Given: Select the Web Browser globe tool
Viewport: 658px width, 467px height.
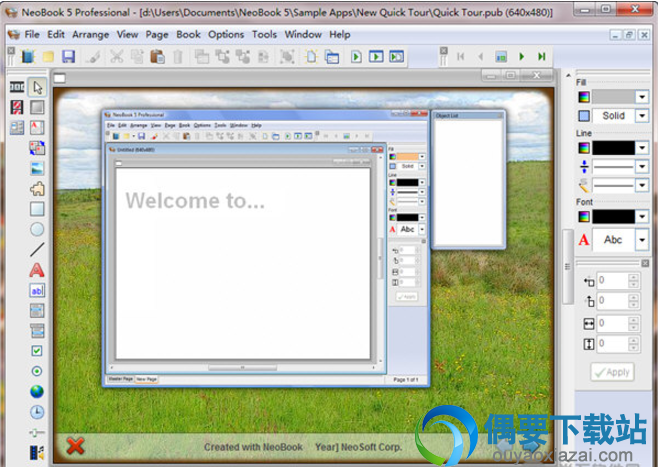Looking at the screenshot, I should (37, 391).
